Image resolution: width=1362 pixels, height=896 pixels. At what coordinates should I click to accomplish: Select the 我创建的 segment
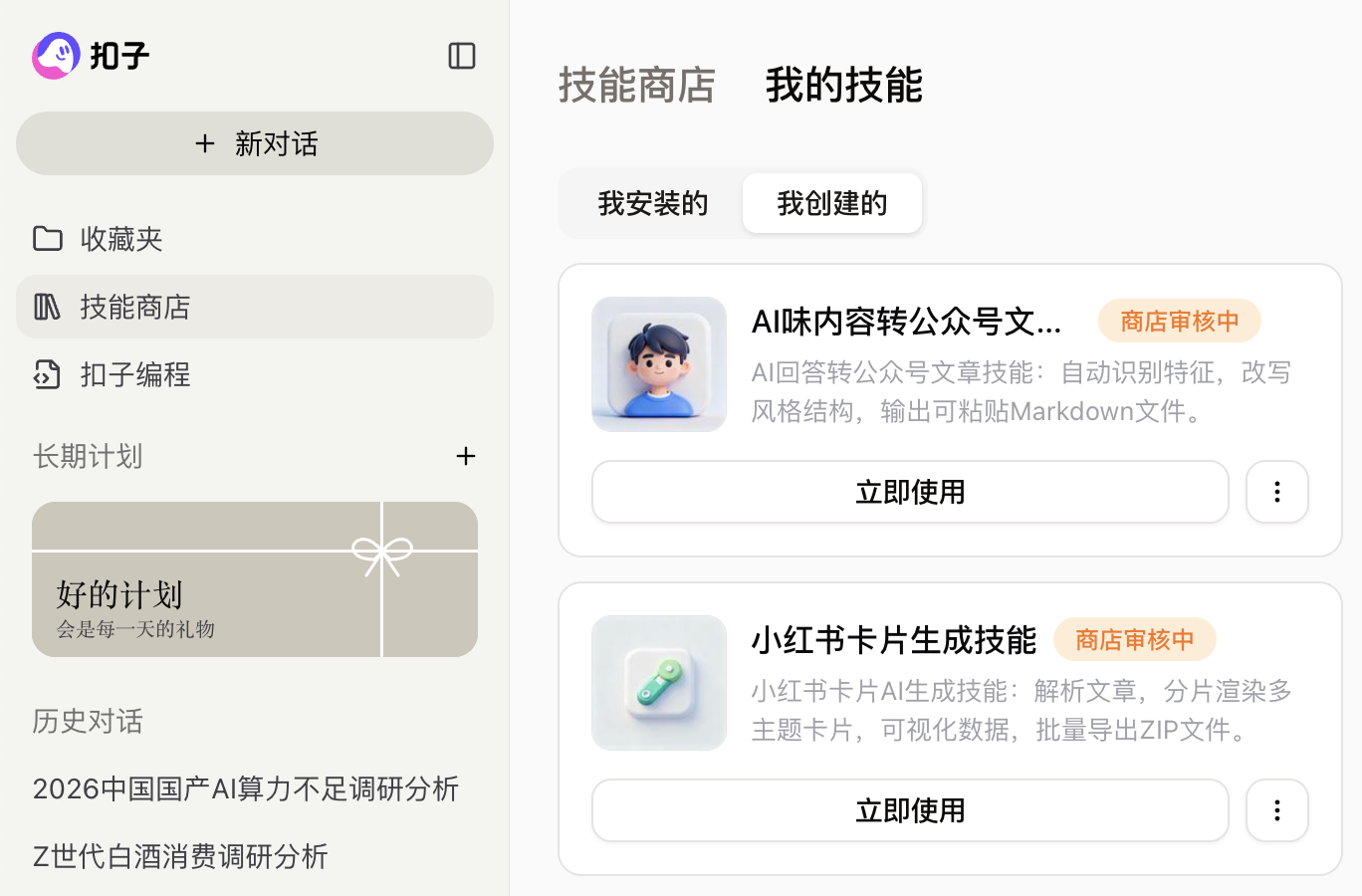pyautogui.click(x=832, y=204)
